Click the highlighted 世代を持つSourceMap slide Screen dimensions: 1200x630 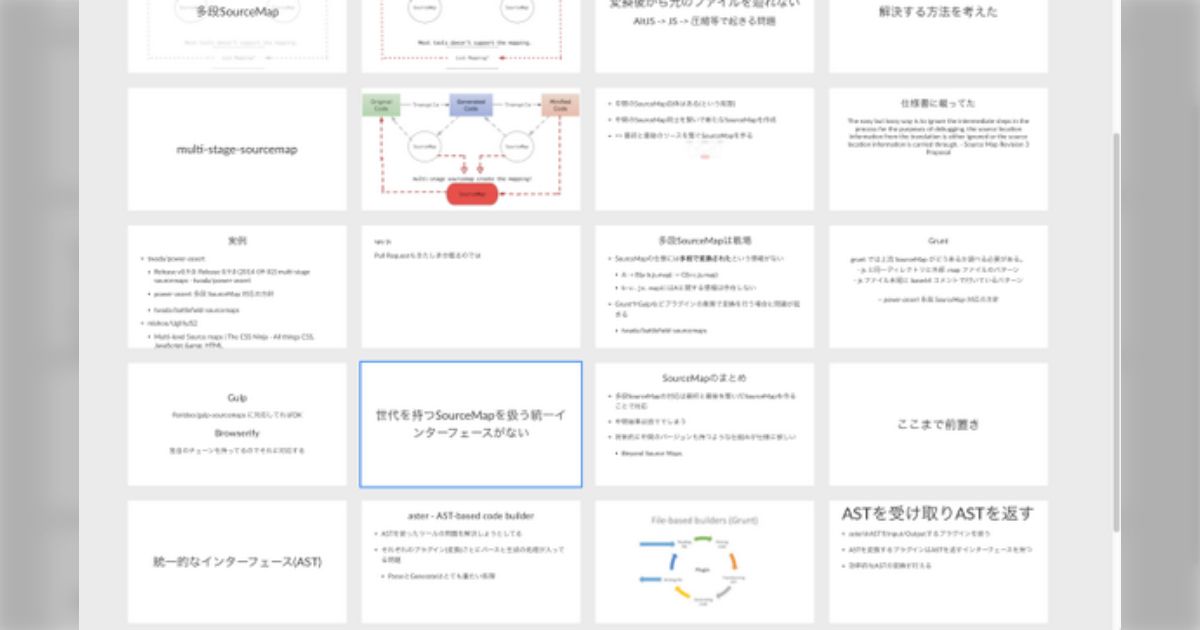pos(470,424)
